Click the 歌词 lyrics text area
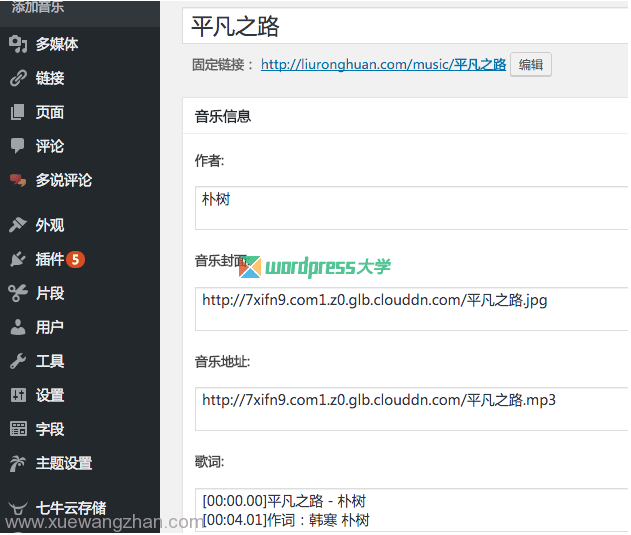Screen dimensions: 631x535 click(x=411, y=510)
